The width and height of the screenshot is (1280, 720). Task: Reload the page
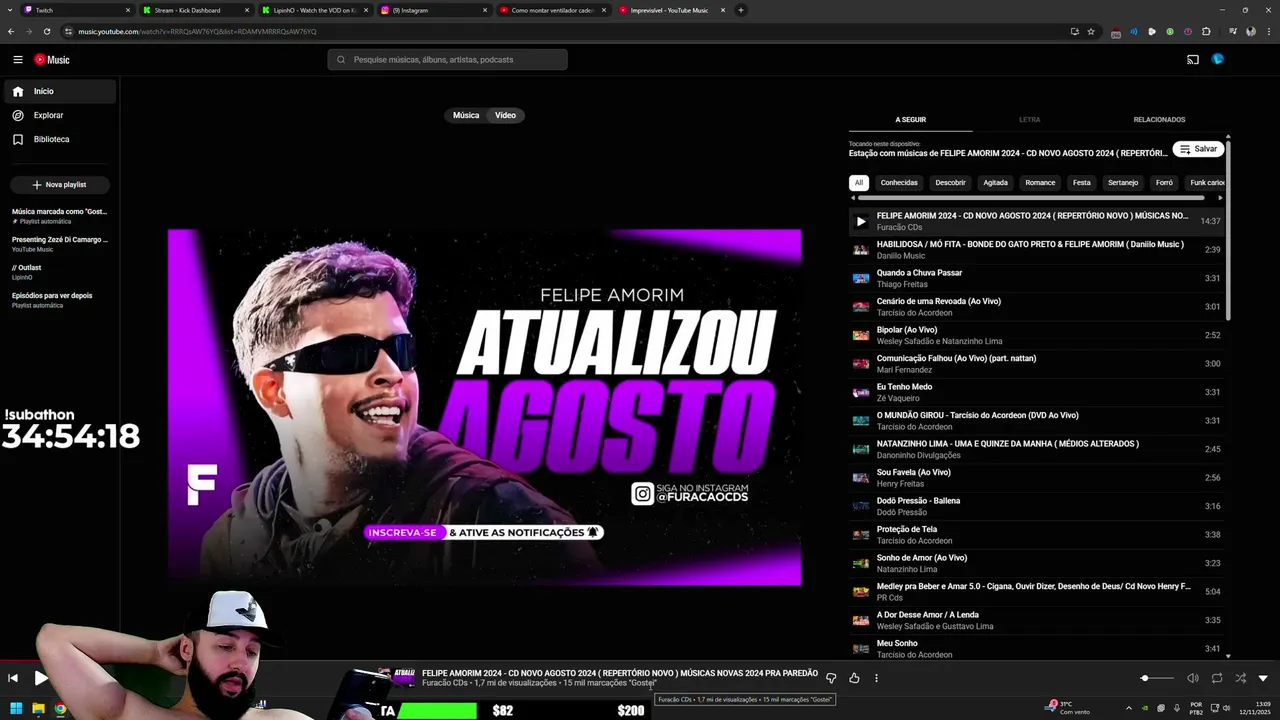(x=46, y=31)
